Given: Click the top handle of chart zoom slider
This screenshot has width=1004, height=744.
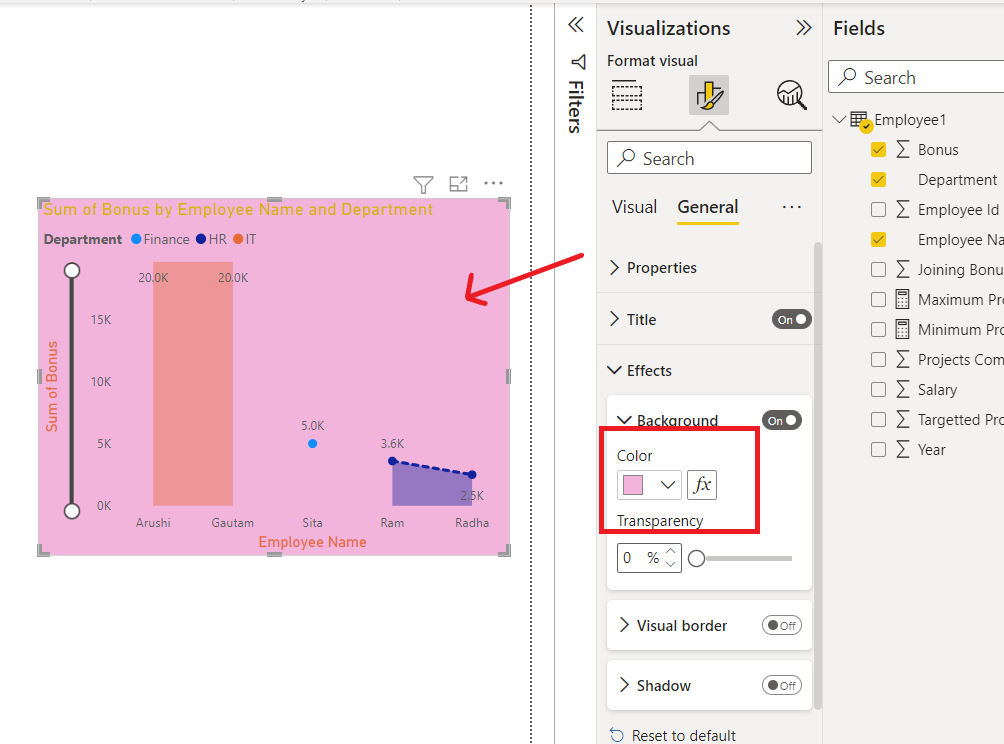Looking at the screenshot, I should click(72, 270).
